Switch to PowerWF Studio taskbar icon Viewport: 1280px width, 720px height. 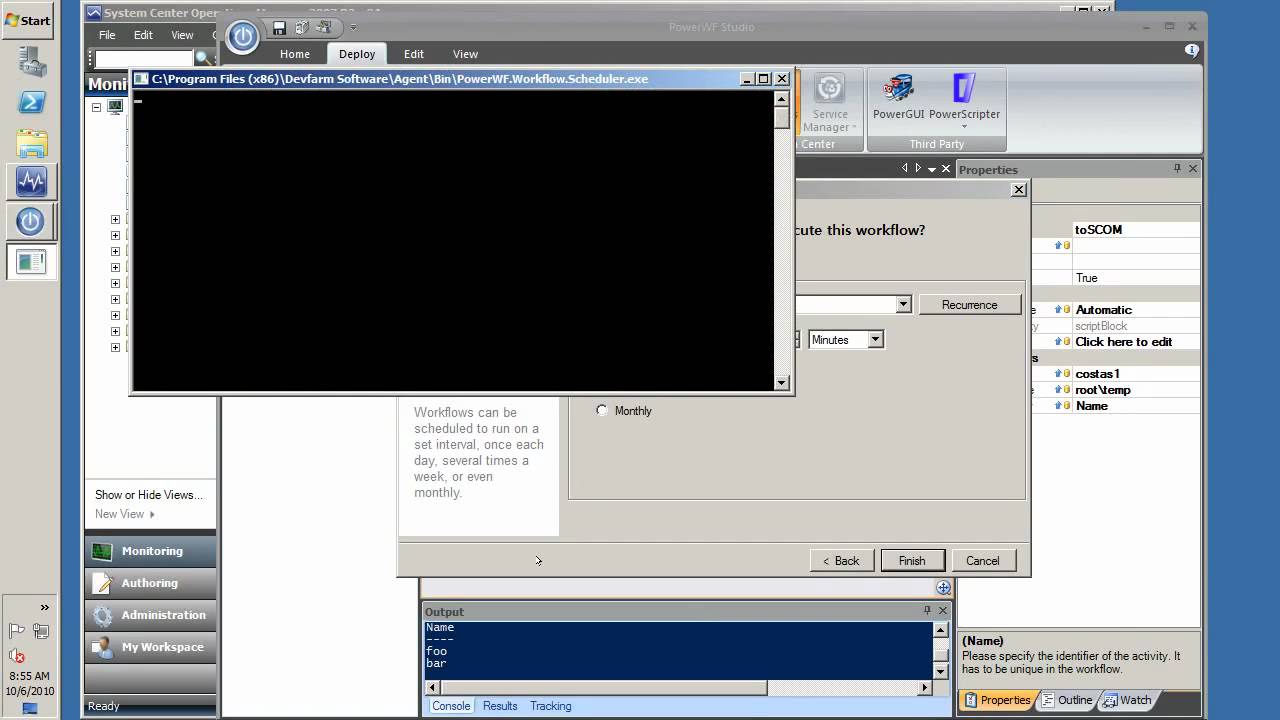tap(31, 222)
